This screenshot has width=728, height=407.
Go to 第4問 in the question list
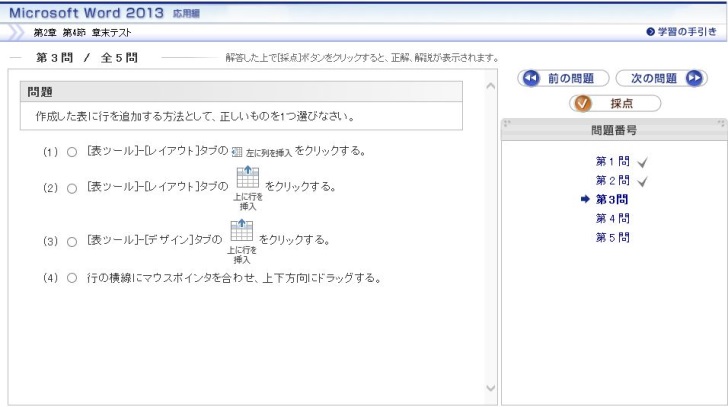[612, 218]
